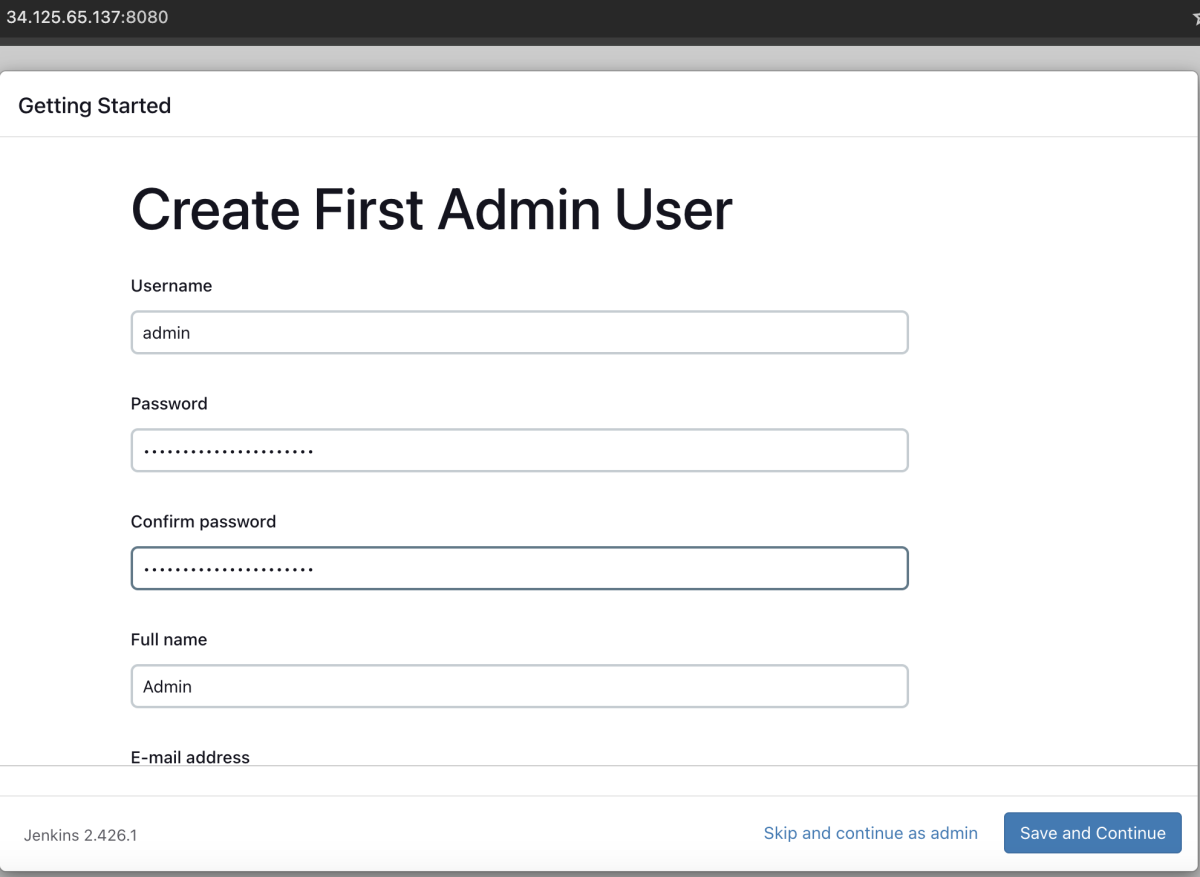Click the E-mail address label
1200x877 pixels.
(x=190, y=757)
